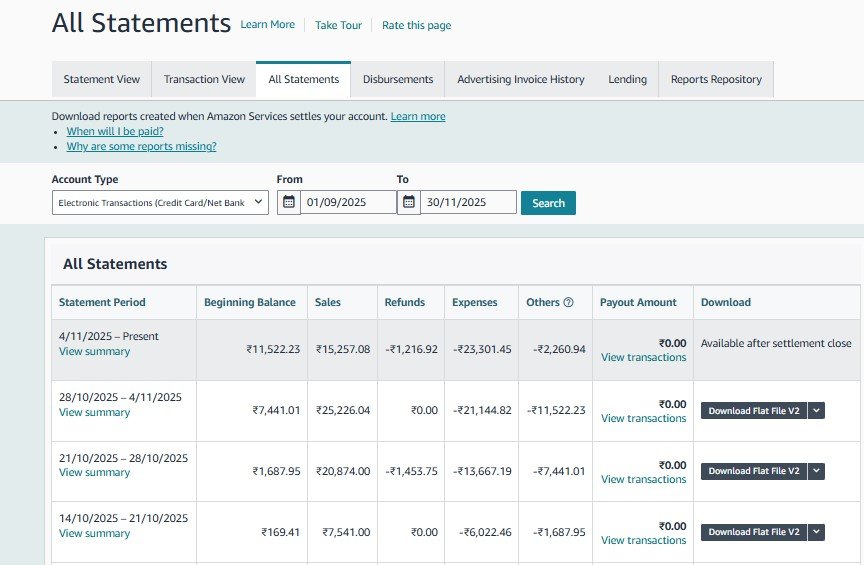View transactions for 28/10/2025 – 4/11/2025 statement
864x565 pixels.
point(644,418)
